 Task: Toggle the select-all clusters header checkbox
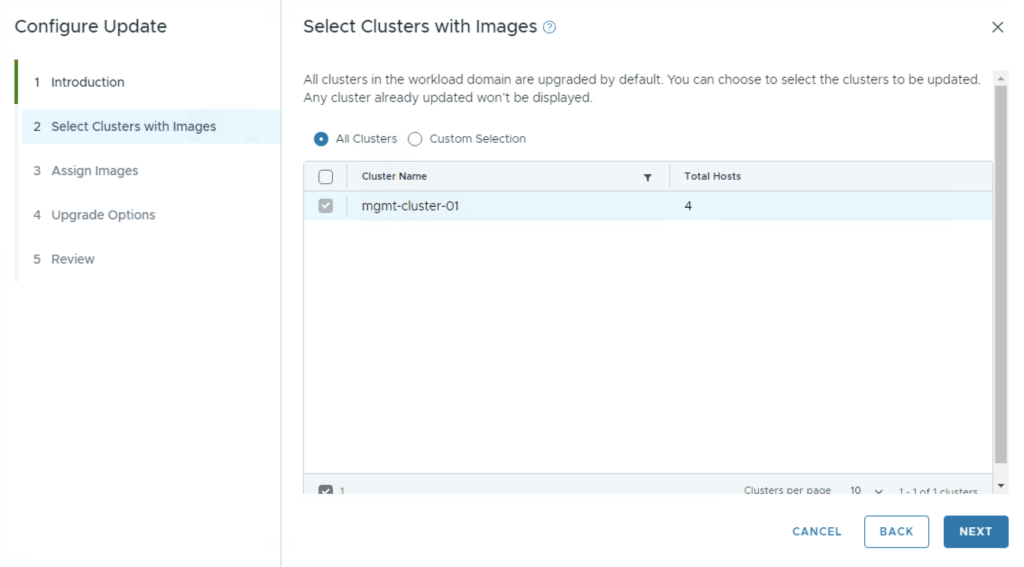(x=325, y=177)
